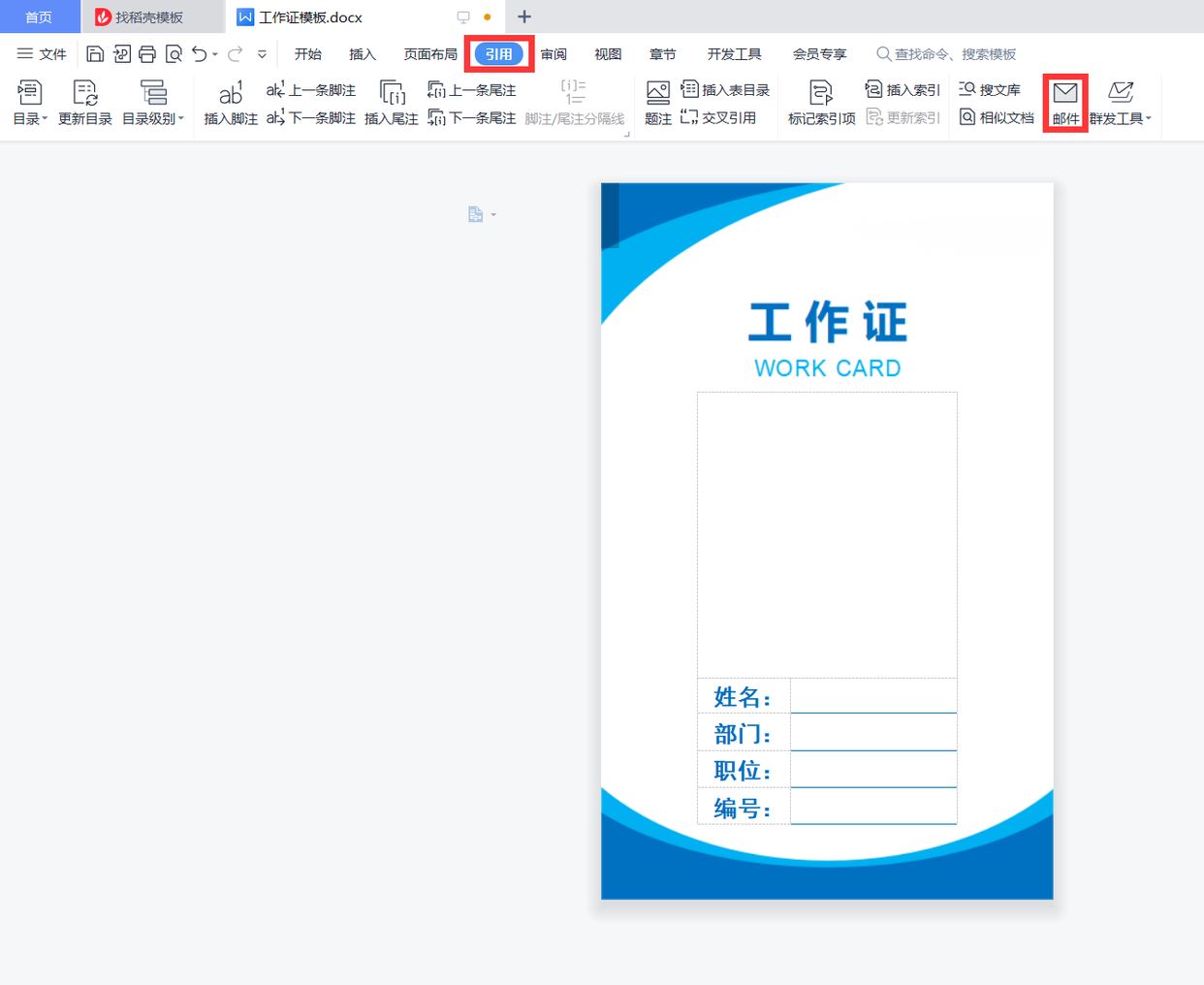Click 脚注/尾注分隔线 button
Image resolution: width=1204 pixels, height=985 pixels.
(x=575, y=104)
